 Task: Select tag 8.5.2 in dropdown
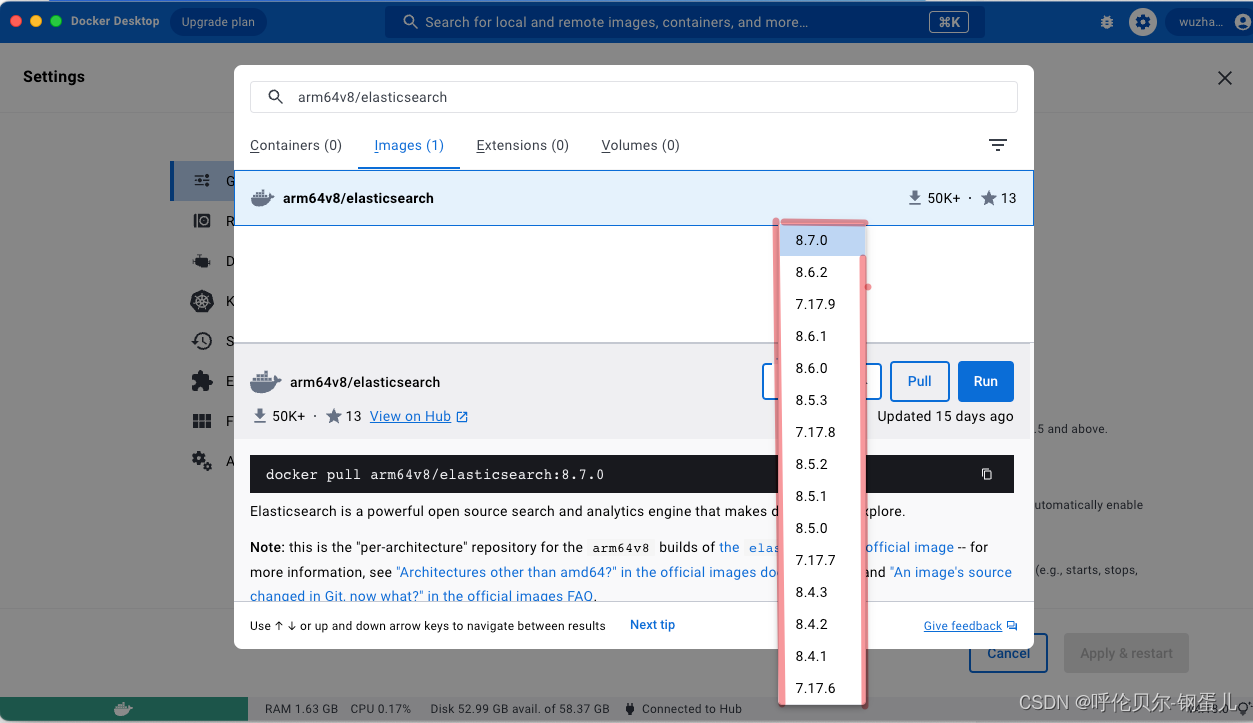point(822,464)
